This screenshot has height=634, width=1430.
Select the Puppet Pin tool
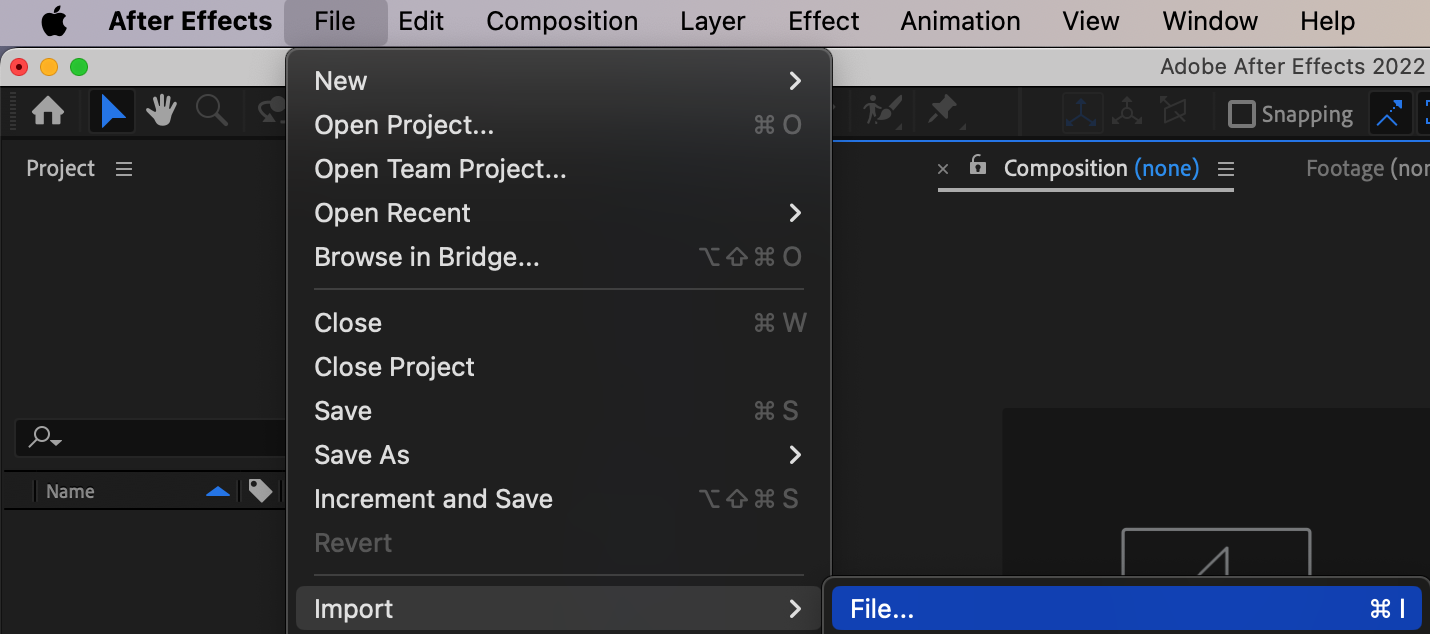pos(942,111)
